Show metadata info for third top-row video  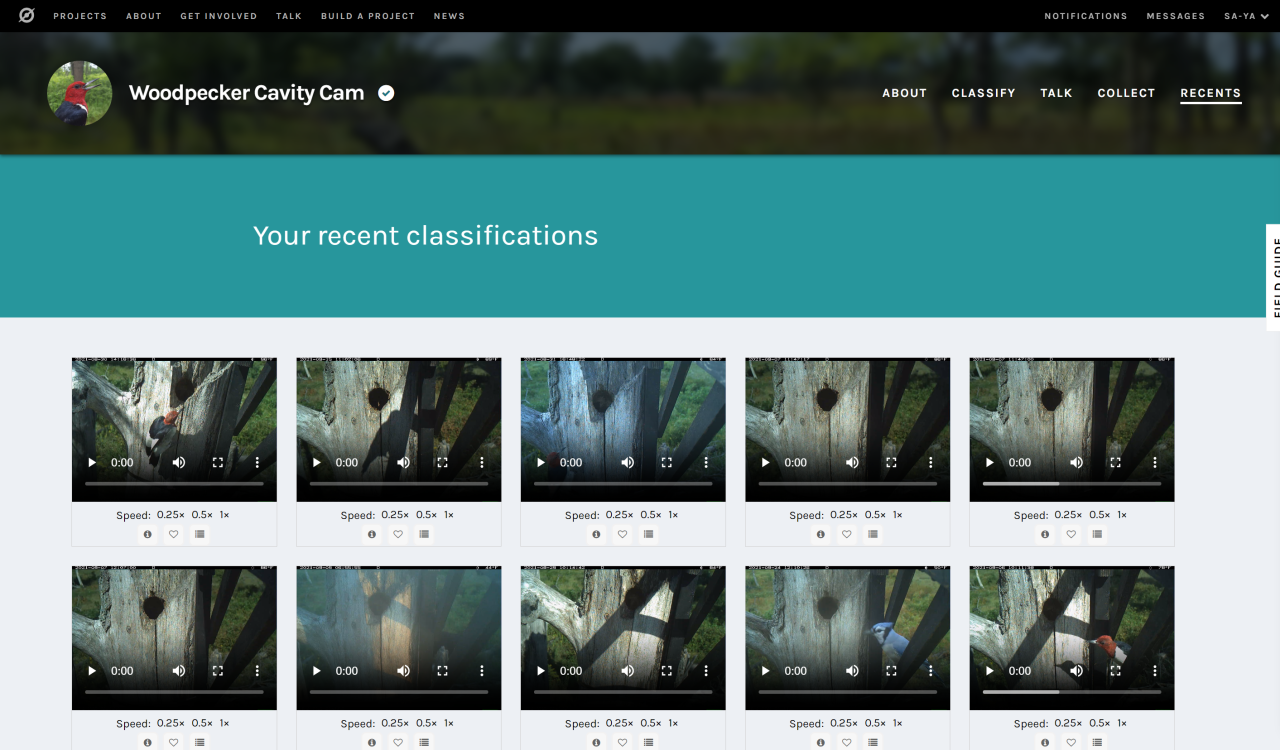click(x=597, y=535)
